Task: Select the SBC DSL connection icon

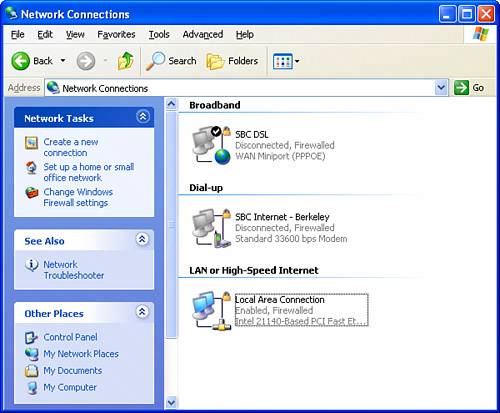Action: tap(212, 145)
